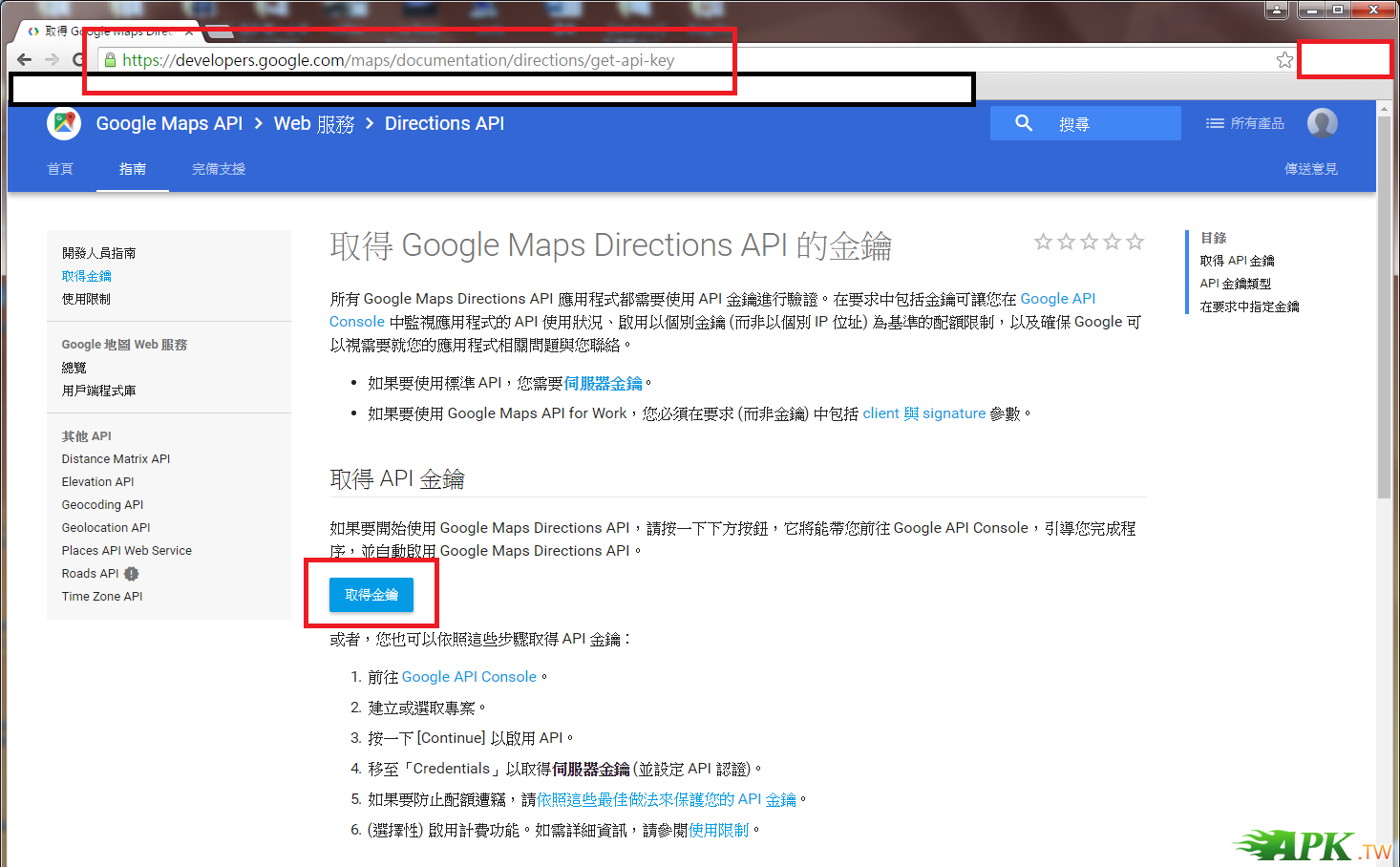The height and width of the screenshot is (867, 1400).
Task: Click the page title 取得 Google Maps Directions API 的金鑰
Action: click(611, 245)
